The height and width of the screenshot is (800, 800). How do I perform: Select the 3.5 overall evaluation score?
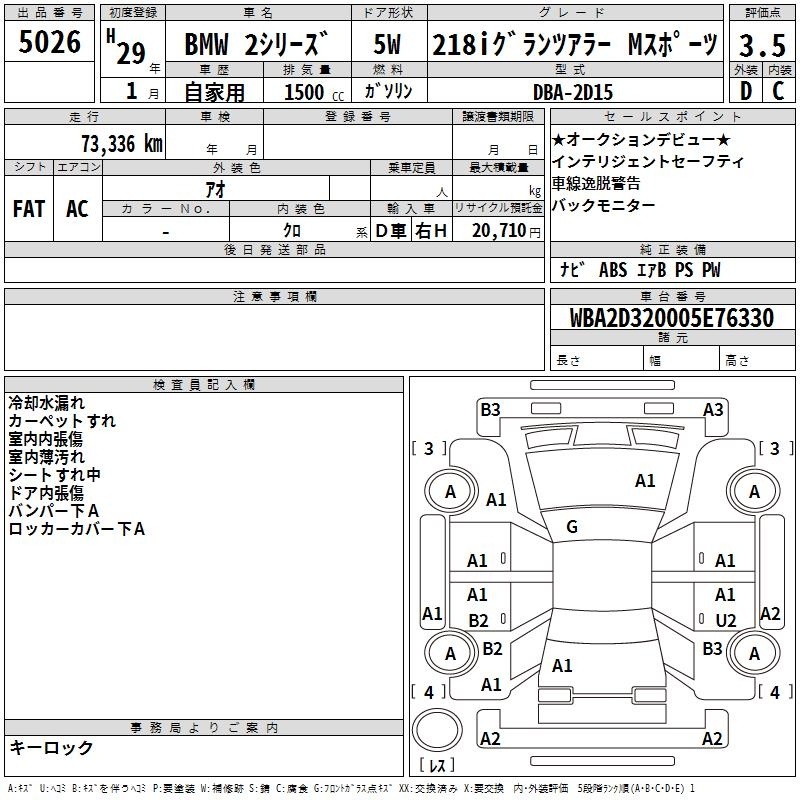click(x=760, y=44)
